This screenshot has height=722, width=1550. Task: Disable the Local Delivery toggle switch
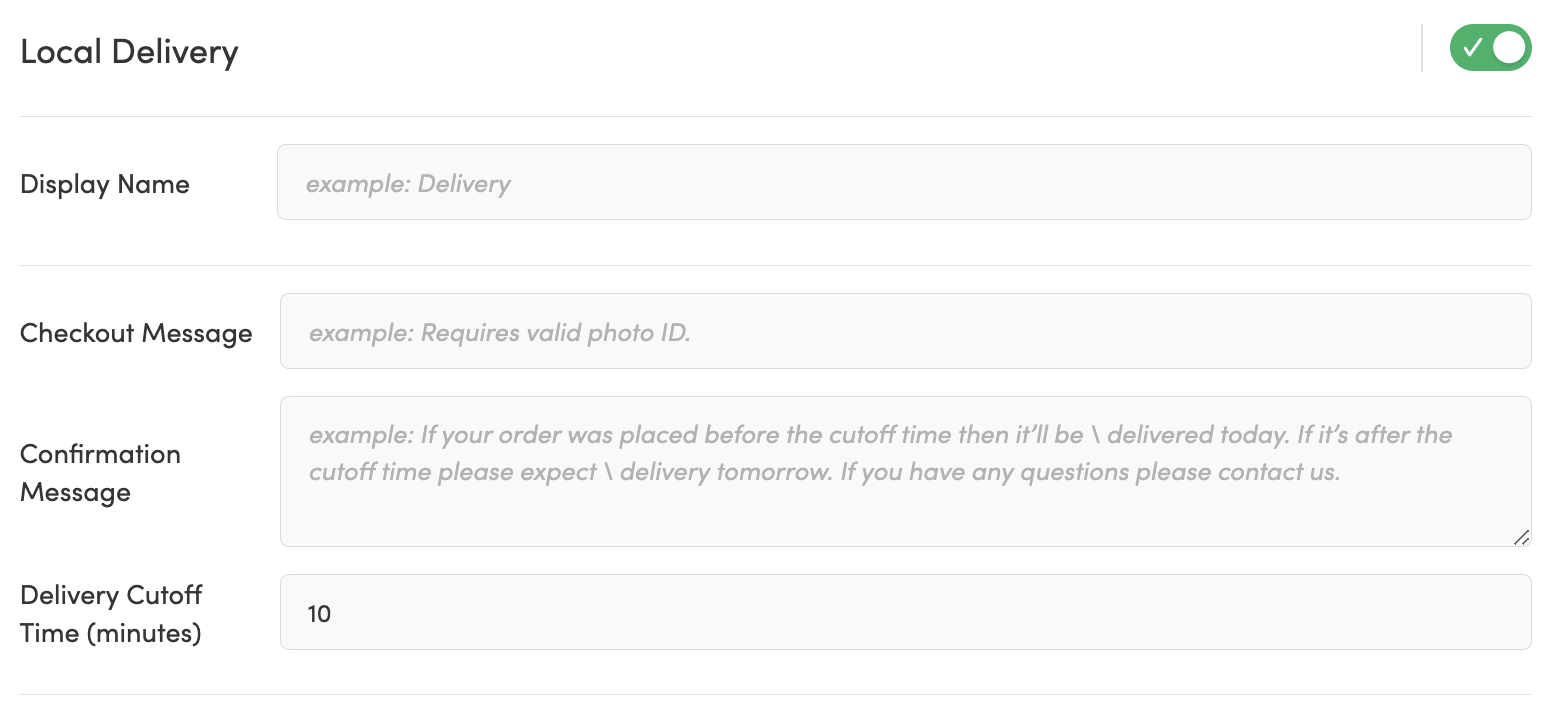click(1490, 48)
